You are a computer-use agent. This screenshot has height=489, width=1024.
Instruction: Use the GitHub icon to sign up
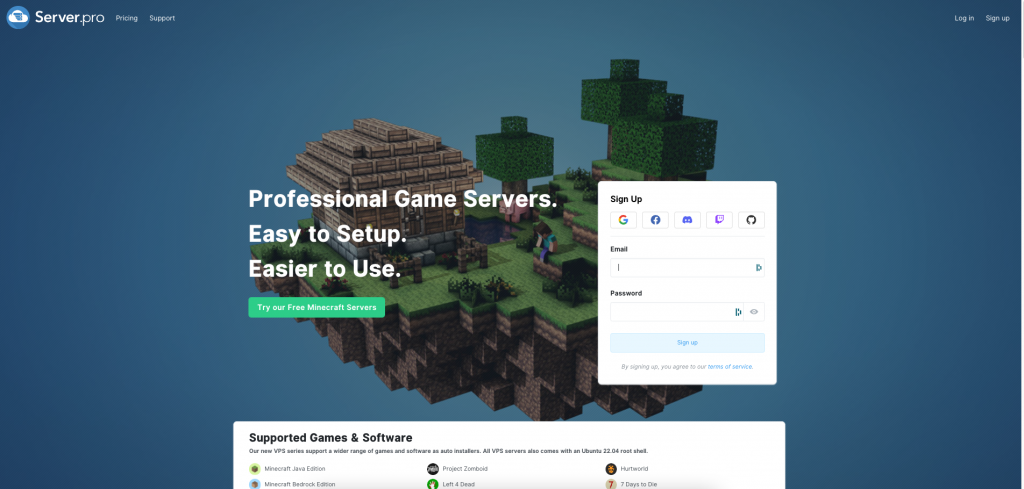coord(751,220)
